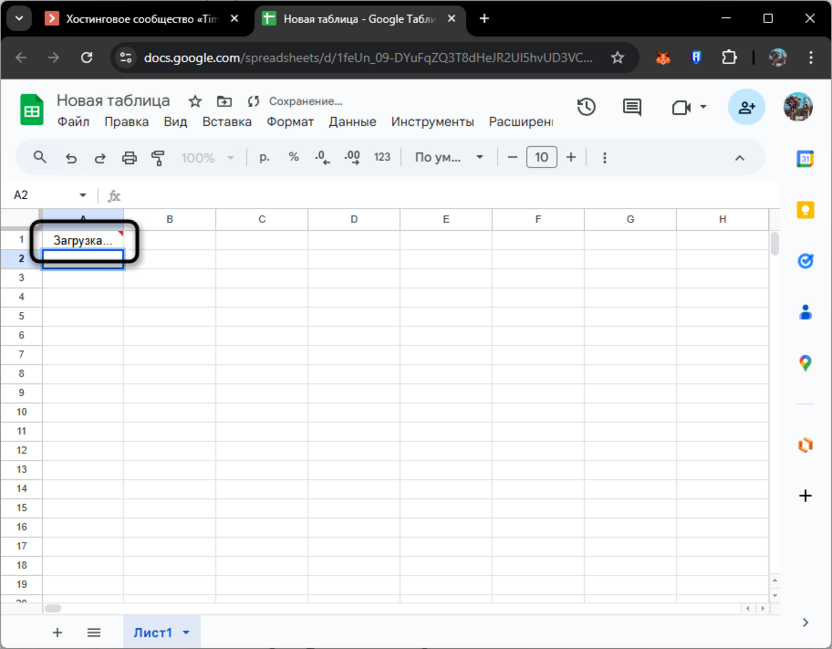Open the name box dropdown arrow
The height and width of the screenshot is (649, 832).
point(83,195)
